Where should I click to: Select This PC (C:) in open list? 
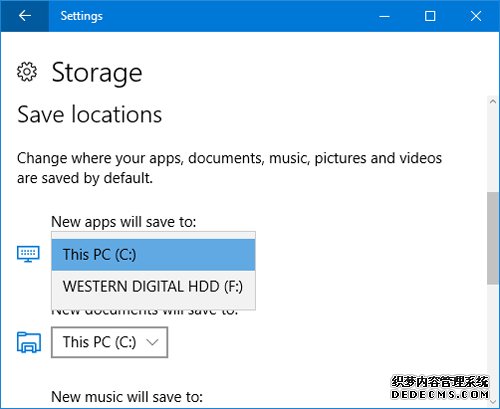153,255
